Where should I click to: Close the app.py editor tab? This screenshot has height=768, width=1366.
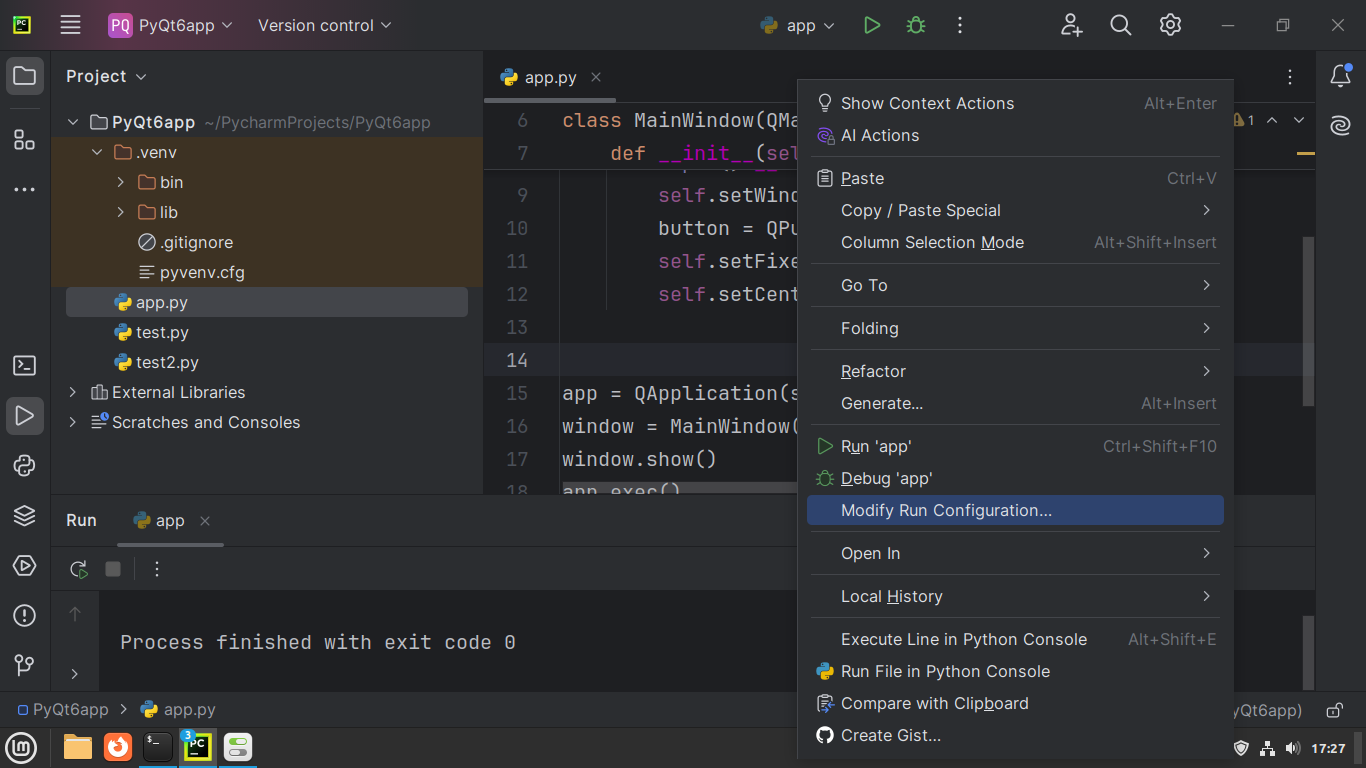tap(596, 77)
